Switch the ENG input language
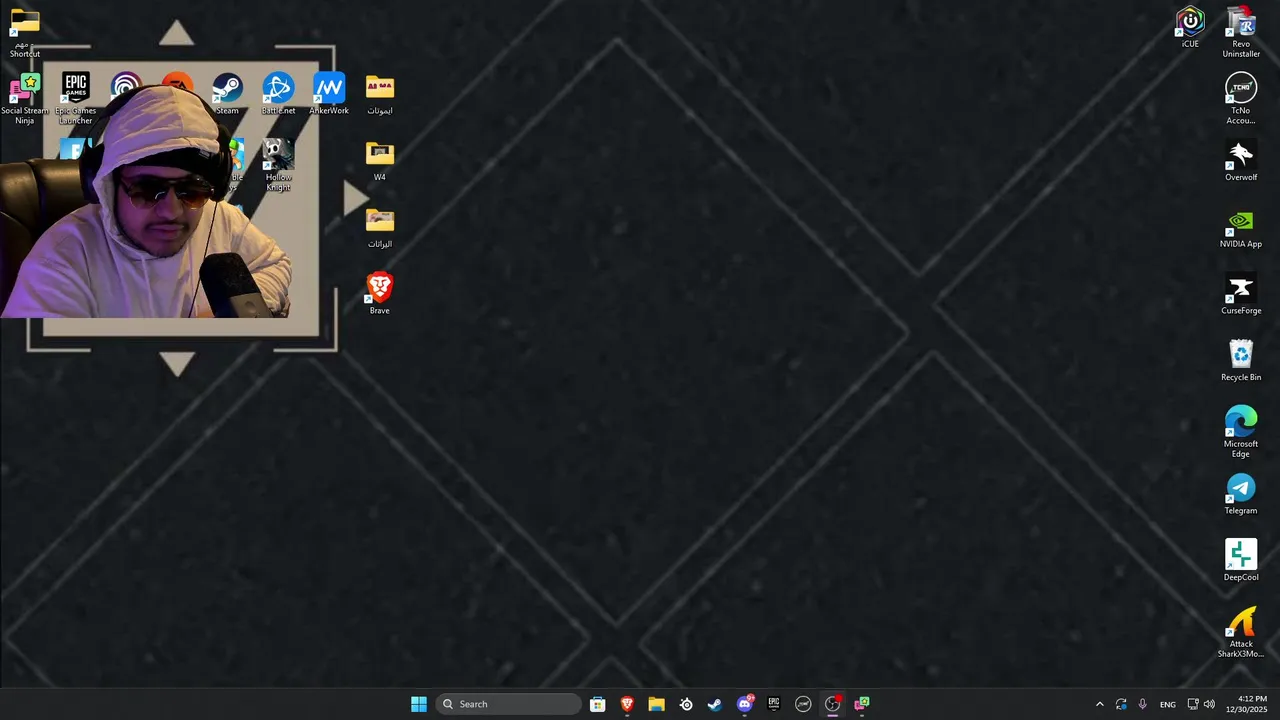The width and height of the screenshot is (1280, 720). [x=1168, y=704]
